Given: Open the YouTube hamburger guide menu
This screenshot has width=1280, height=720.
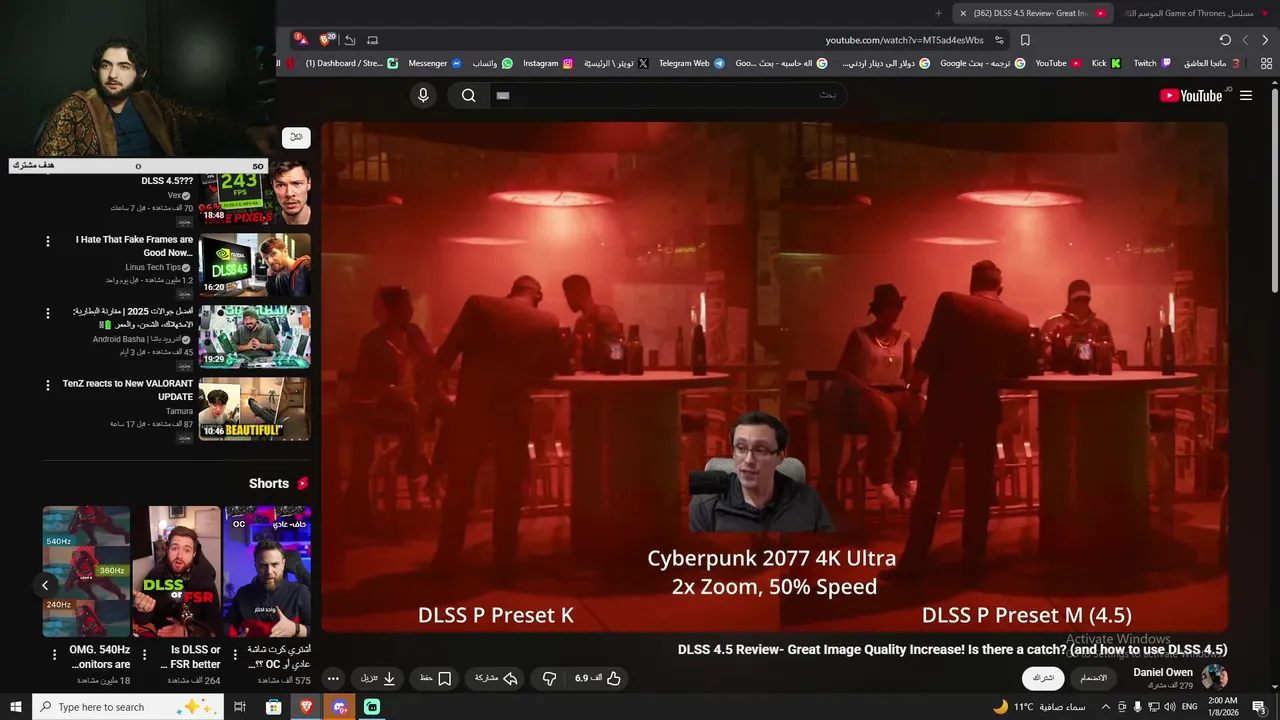Looking at the screenshot, I should pos(1246,95).
